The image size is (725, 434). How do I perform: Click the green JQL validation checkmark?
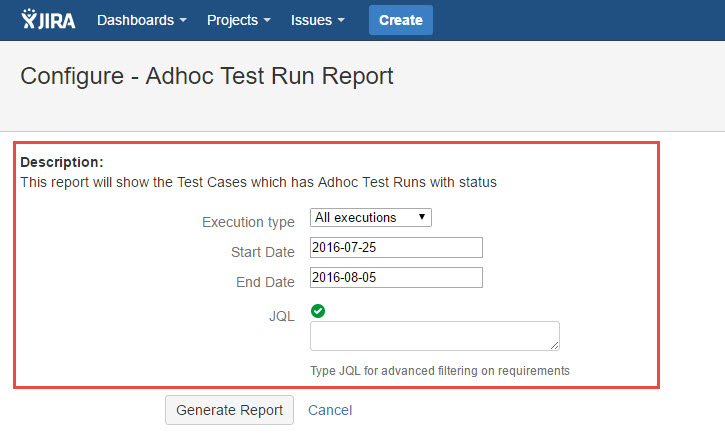[x=317, y=311]
